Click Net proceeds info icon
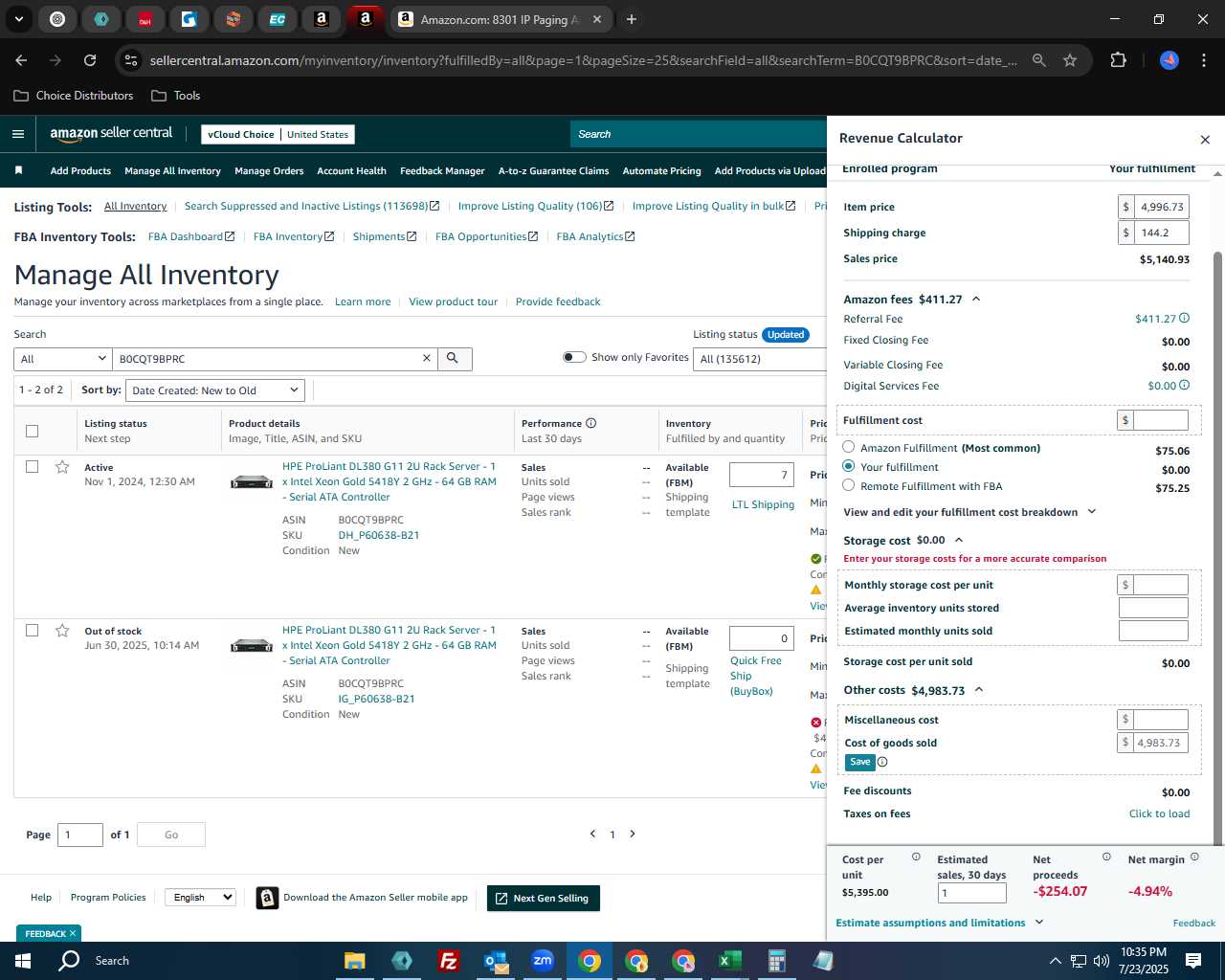 [x=1106, y=857]
